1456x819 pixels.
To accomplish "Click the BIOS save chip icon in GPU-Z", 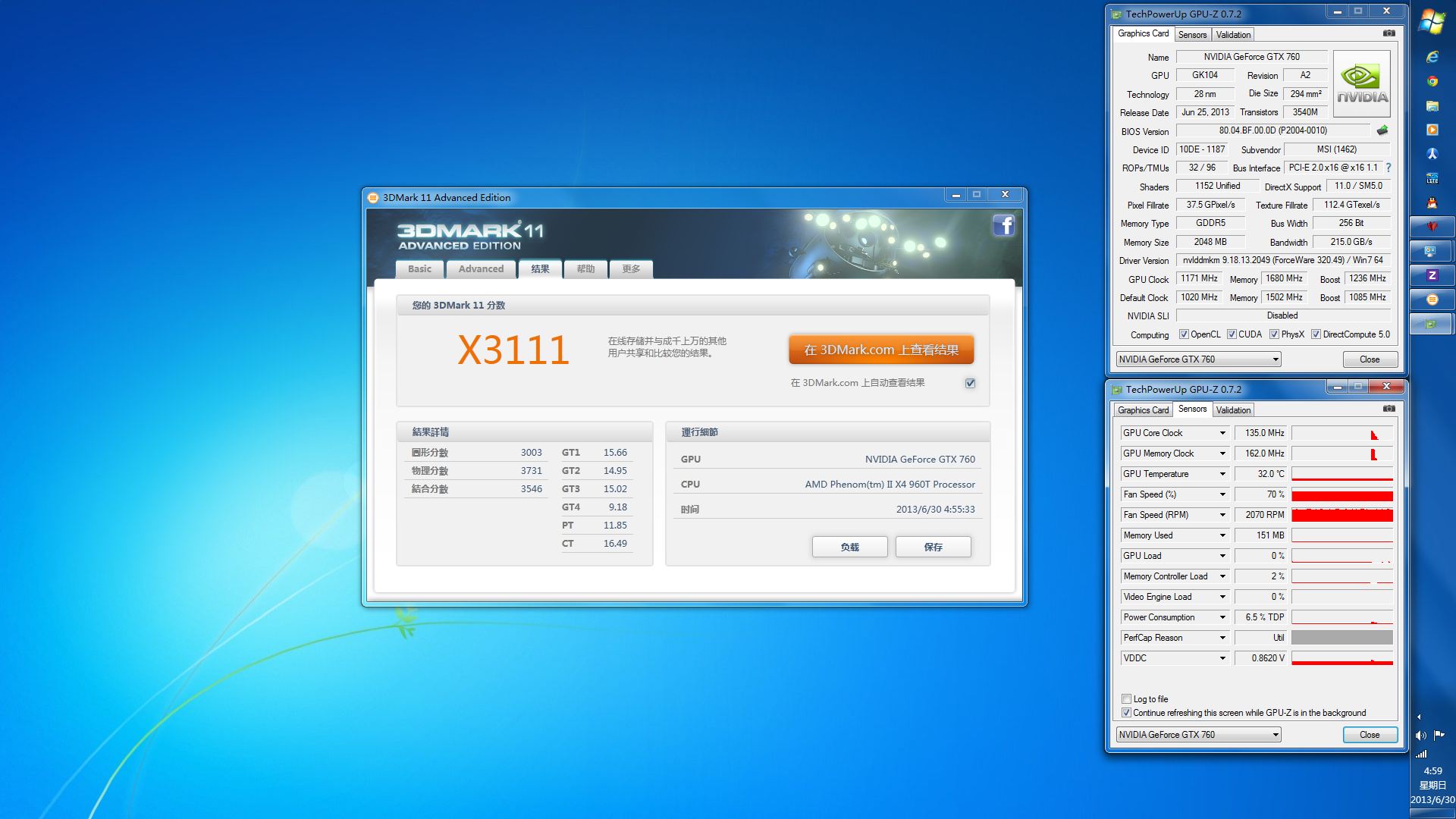I will pyautogui.click(x=1382, y=130).
